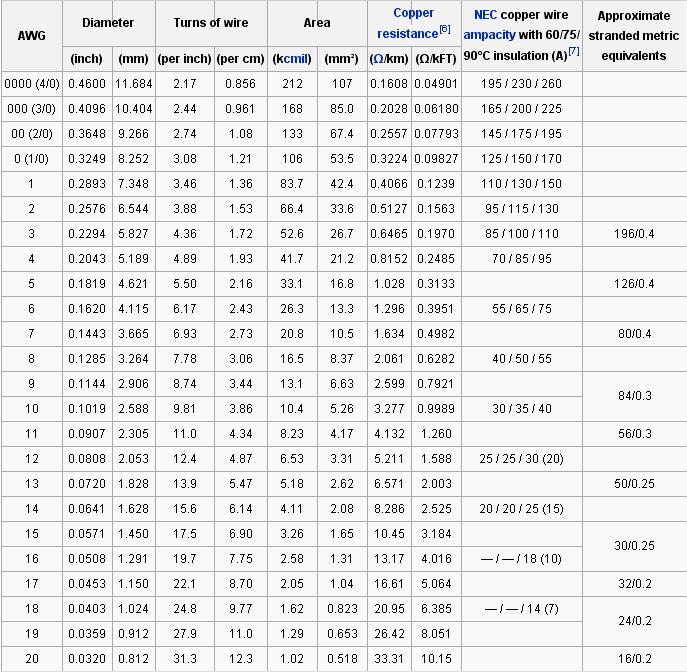Click the 30 / 35 / 40 ampacity cell
The height and width of the screenshot is (672, 687).
(x=521, y=408)
